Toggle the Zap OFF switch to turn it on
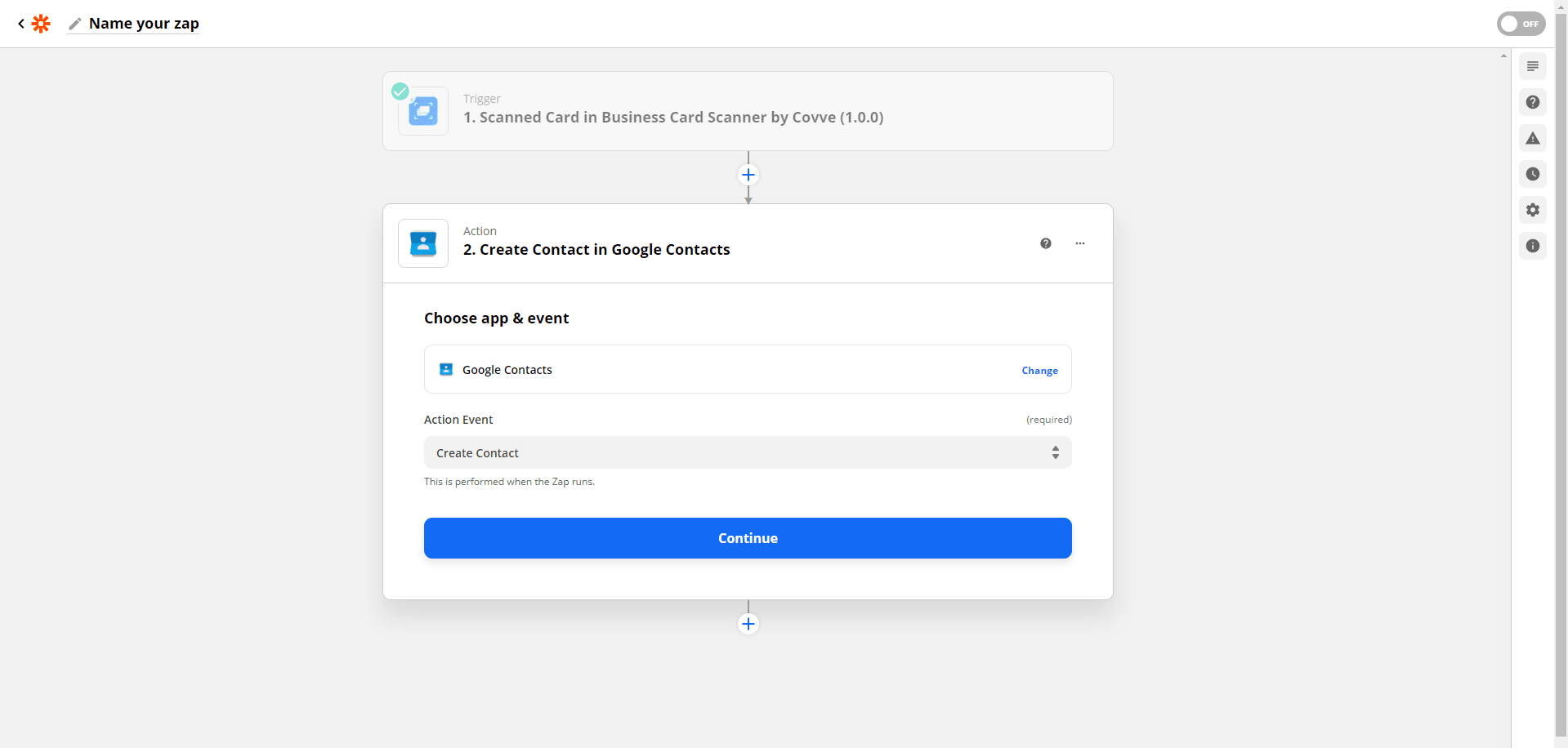This screenshot has height=748, width=1568. tap(1520, 24)
